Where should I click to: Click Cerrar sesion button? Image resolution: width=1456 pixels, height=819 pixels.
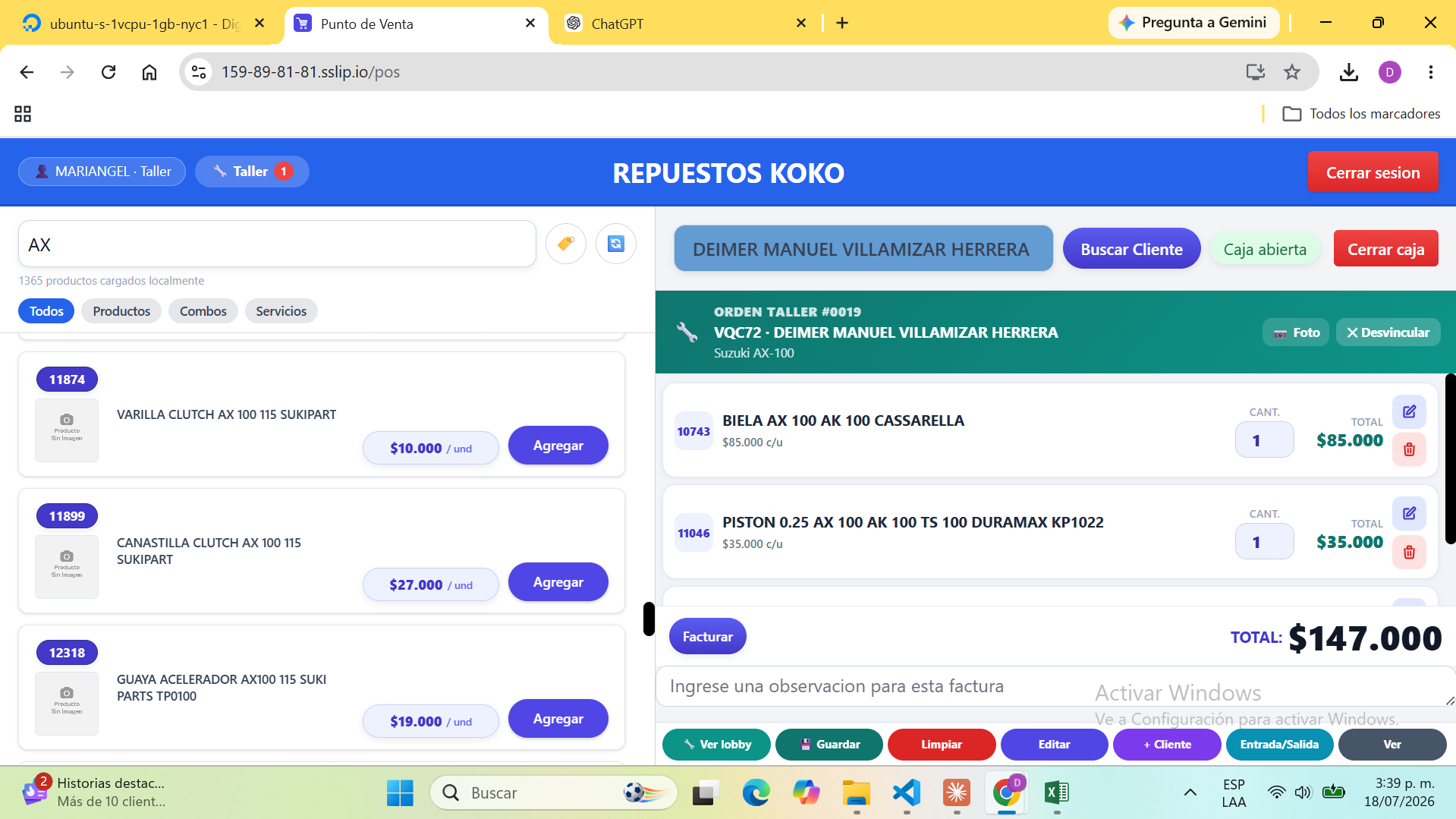1373,172
